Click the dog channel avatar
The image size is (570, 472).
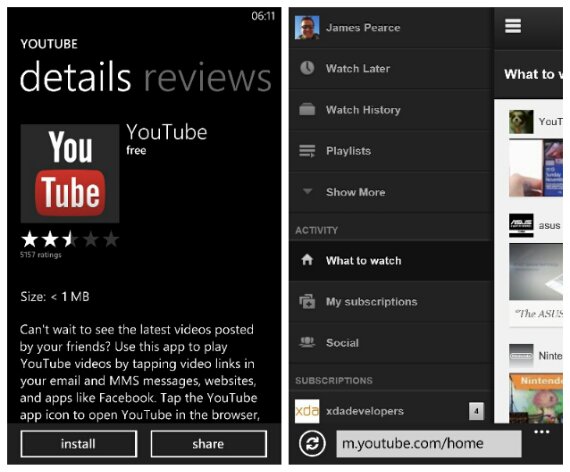[x=521, y=122]
